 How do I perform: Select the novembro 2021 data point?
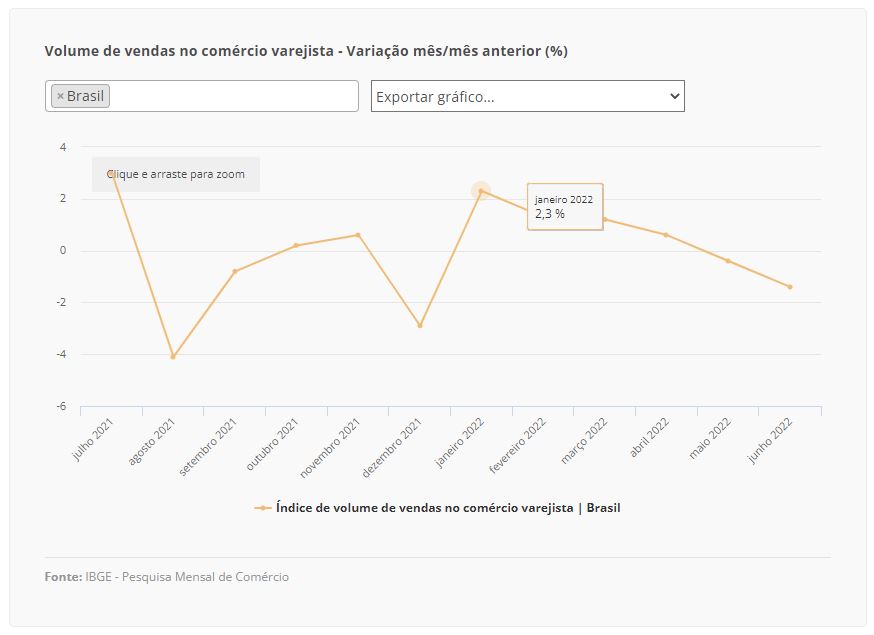pos(358,235)
